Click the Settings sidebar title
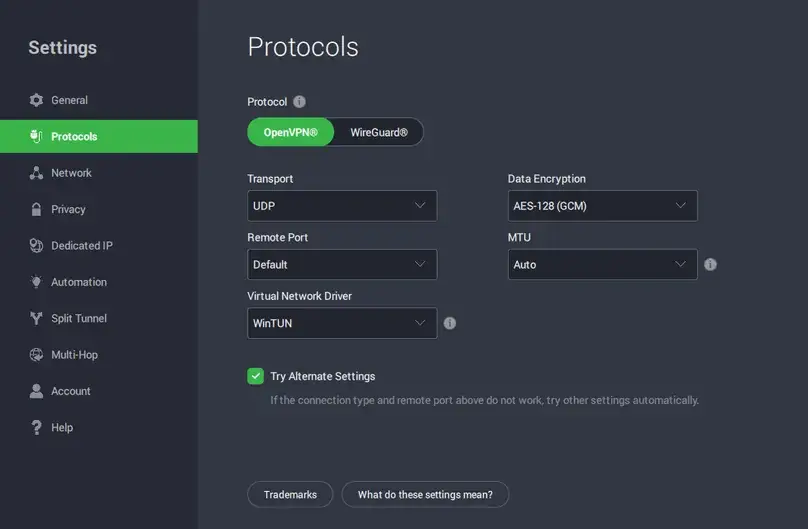The height and width of the screenshot is (529, 808). click(x=62, y=47)
